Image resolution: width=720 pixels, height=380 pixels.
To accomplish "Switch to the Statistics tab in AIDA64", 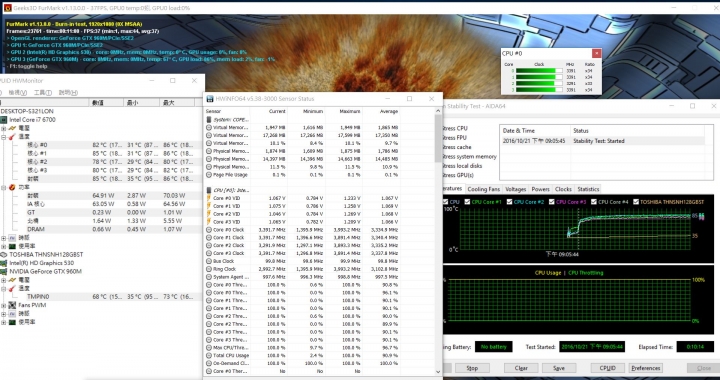I will [588, 189].
